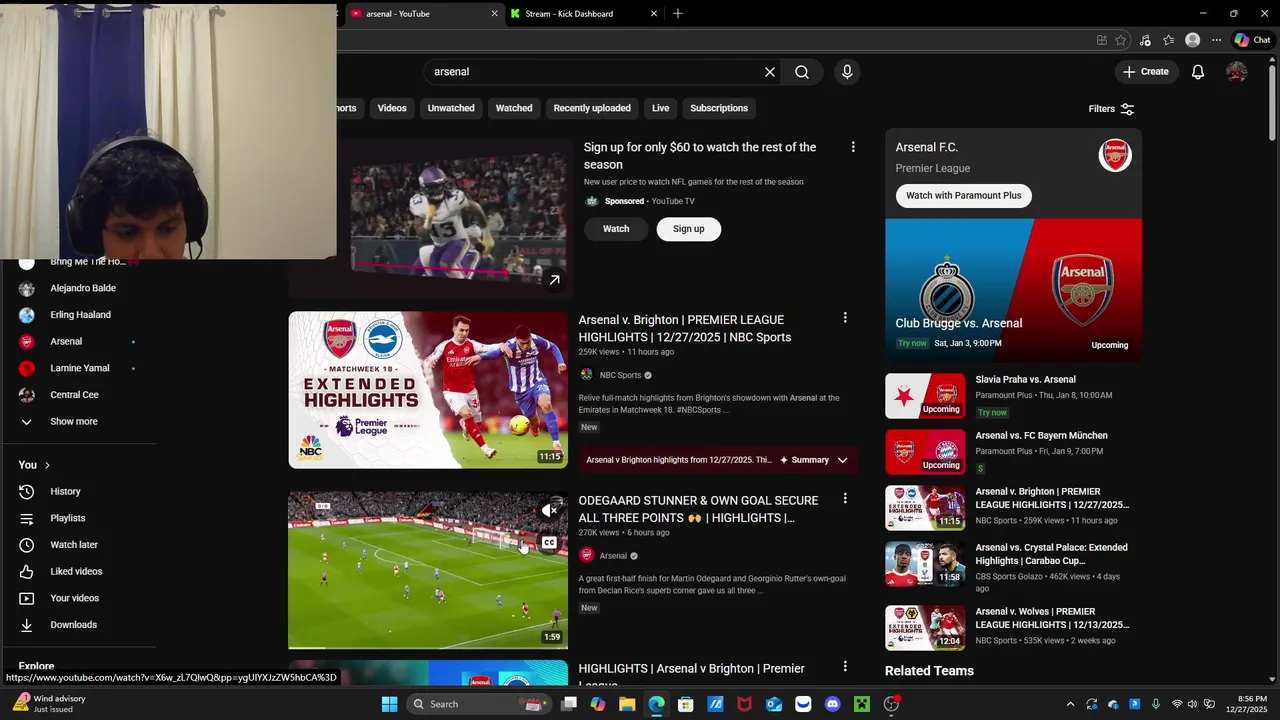The image size is (1280, 720).
Task: Open the YouTube account avatar menu
Action: pos(1237,72)
